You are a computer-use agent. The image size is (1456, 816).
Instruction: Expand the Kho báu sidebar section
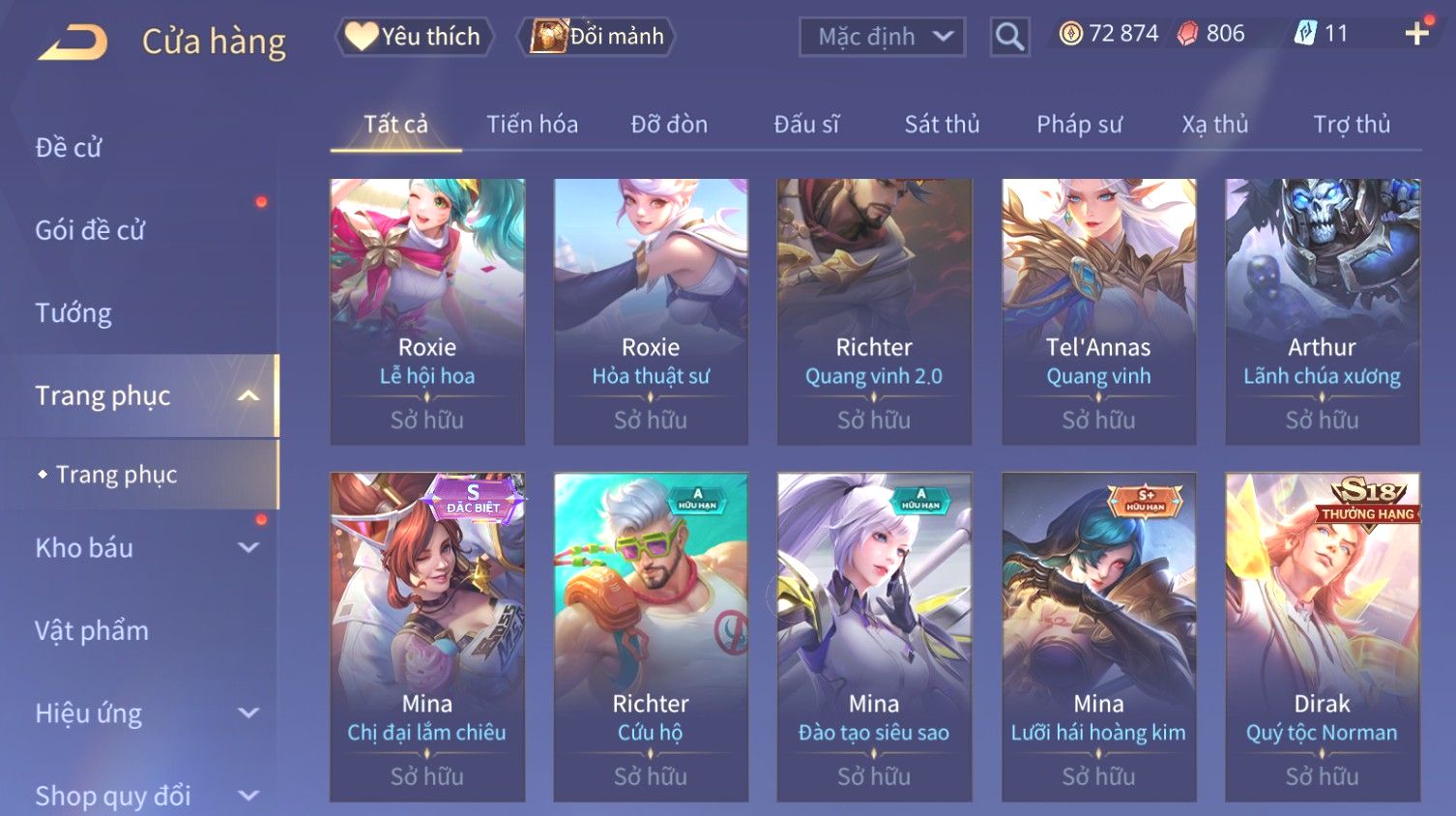[x=248, y=548]
